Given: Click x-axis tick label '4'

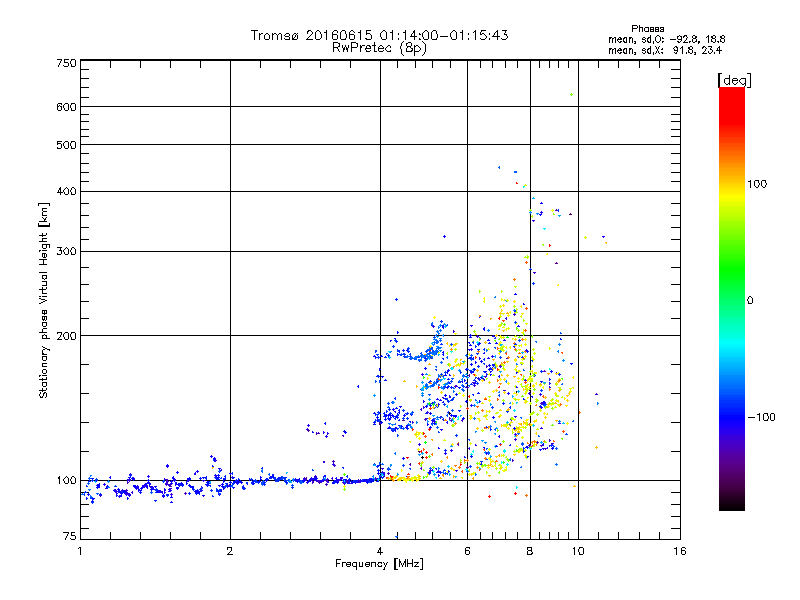Looking at the screenshot, I should [380, 551].
